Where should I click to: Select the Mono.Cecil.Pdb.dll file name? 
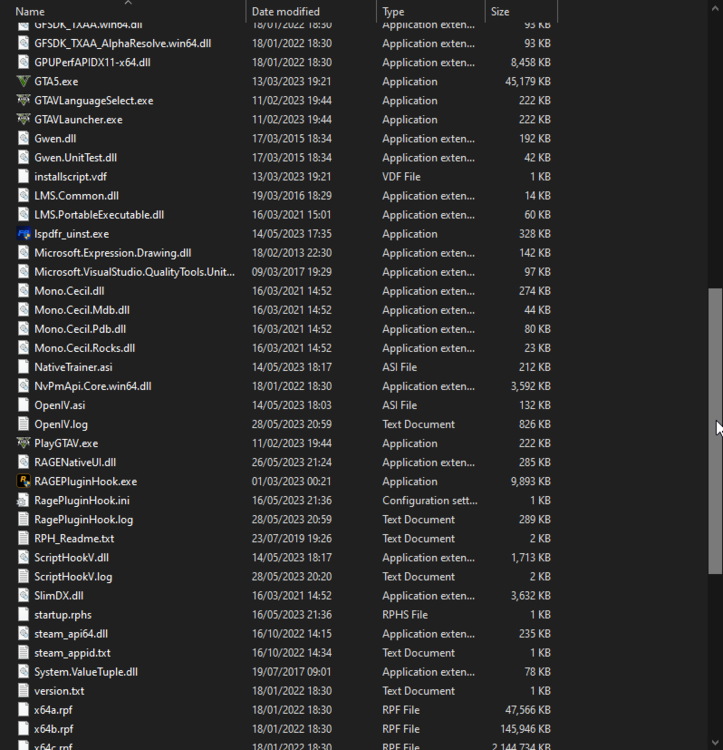(80, 329)
